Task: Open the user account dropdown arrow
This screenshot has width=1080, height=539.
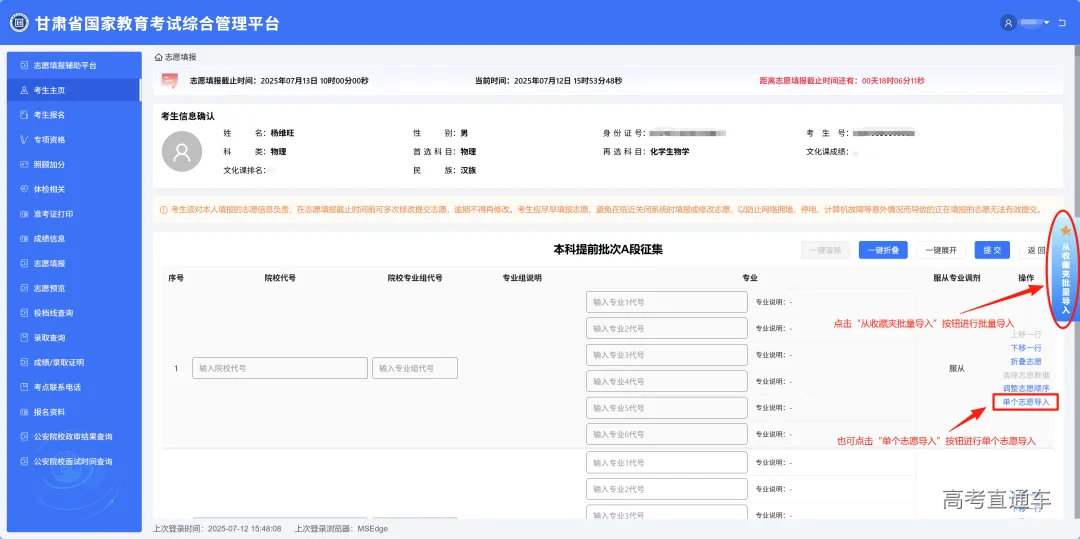Action: [1046, 23]
